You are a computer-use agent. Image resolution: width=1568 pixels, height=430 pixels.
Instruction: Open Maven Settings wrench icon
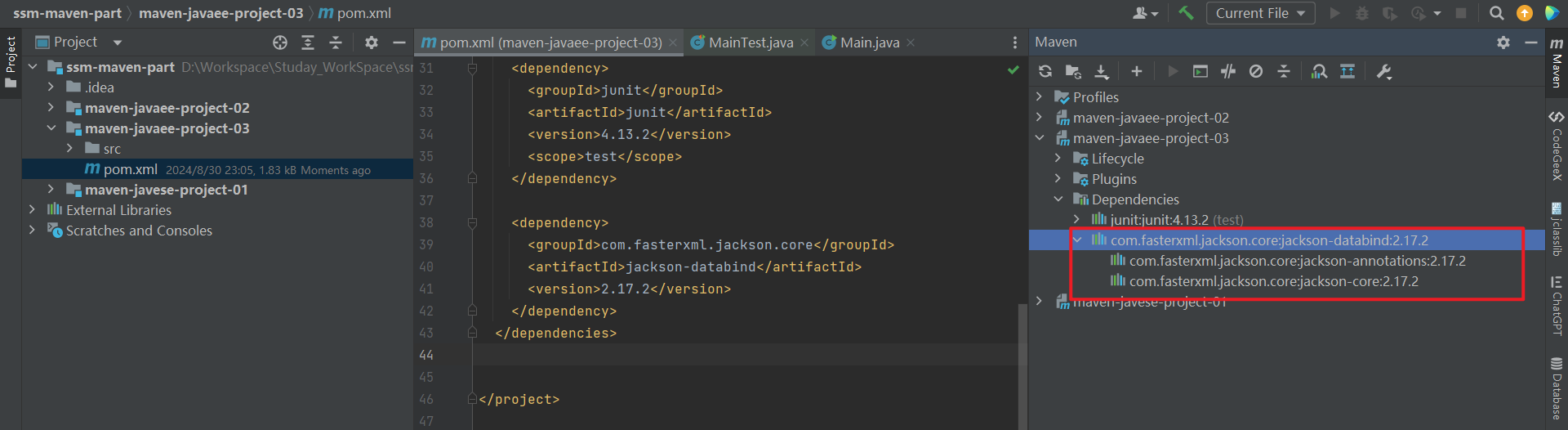click(x=1384, y=72)
